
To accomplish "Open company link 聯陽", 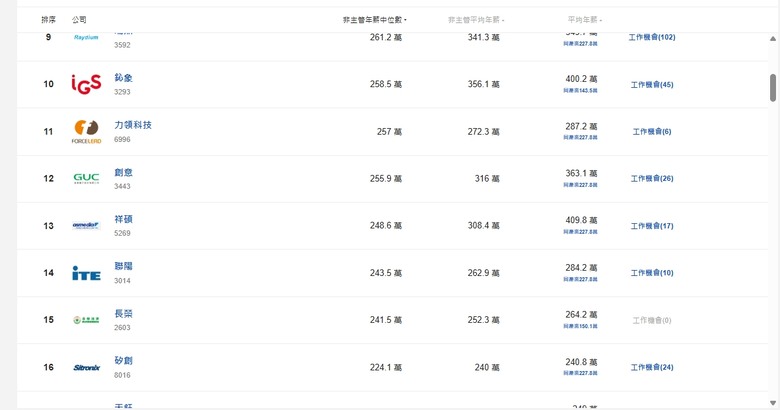I will click(123, 266).
